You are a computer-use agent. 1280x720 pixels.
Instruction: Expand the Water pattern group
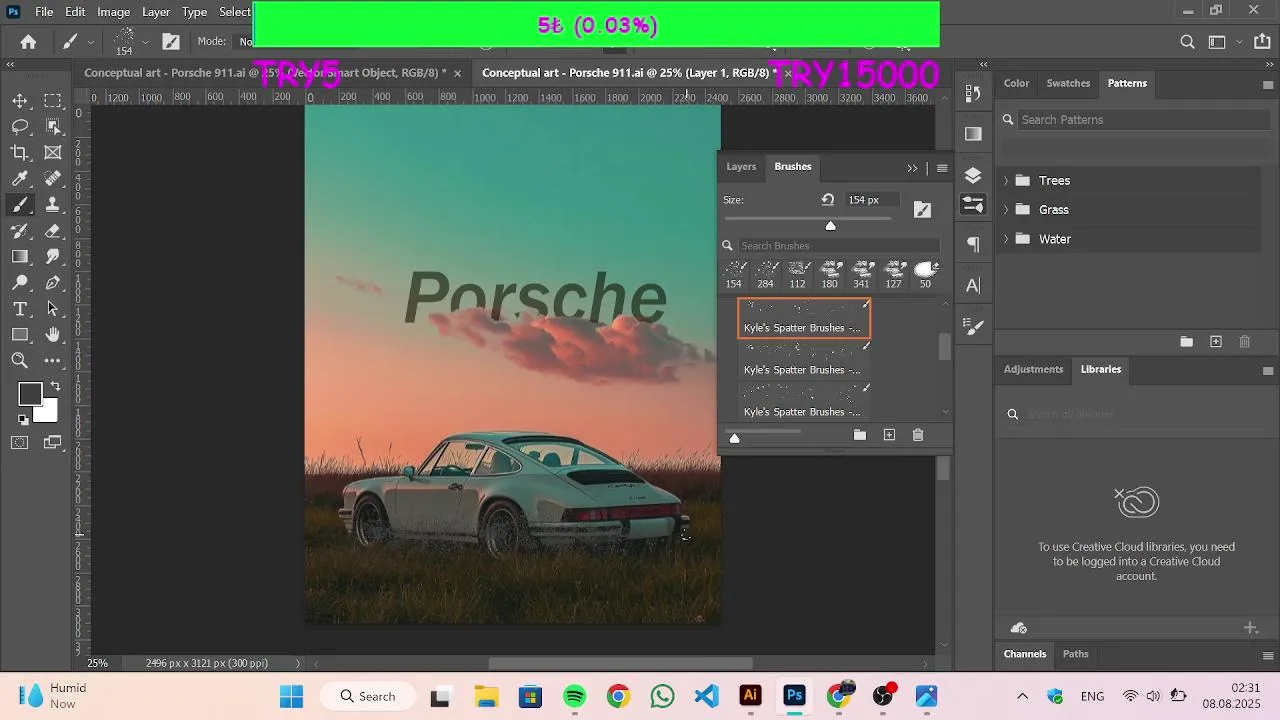(x=1006, y=239)
